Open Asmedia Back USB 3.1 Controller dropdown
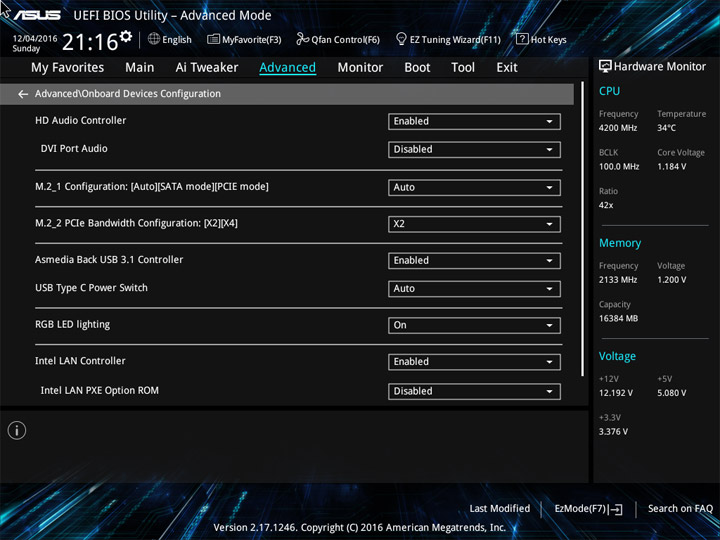This screenshot has height=540, width=720. (474, 260)
